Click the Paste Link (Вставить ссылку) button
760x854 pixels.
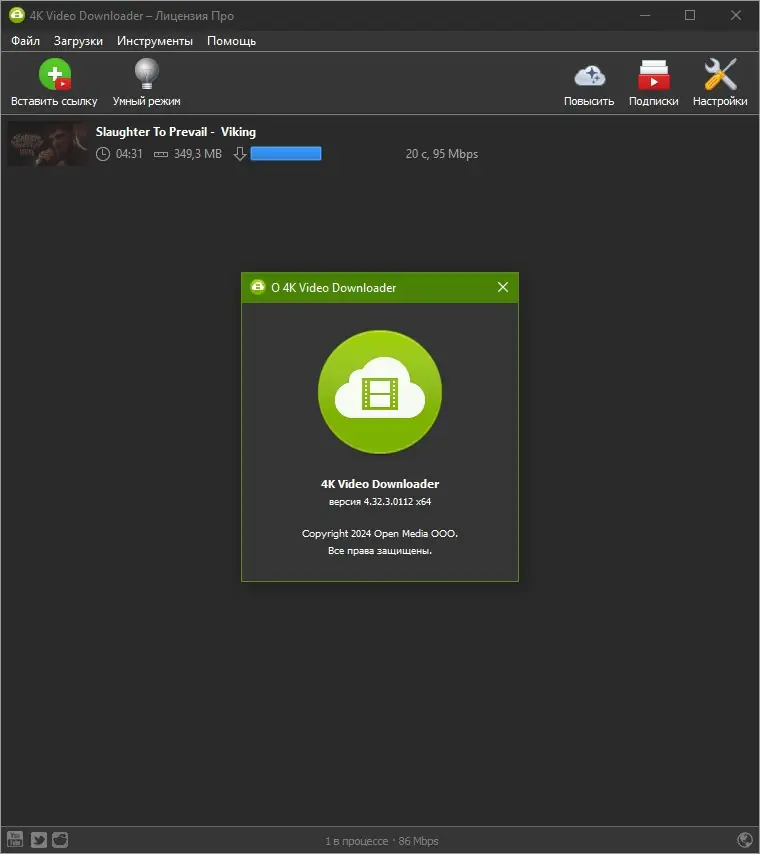pos(54,82)
